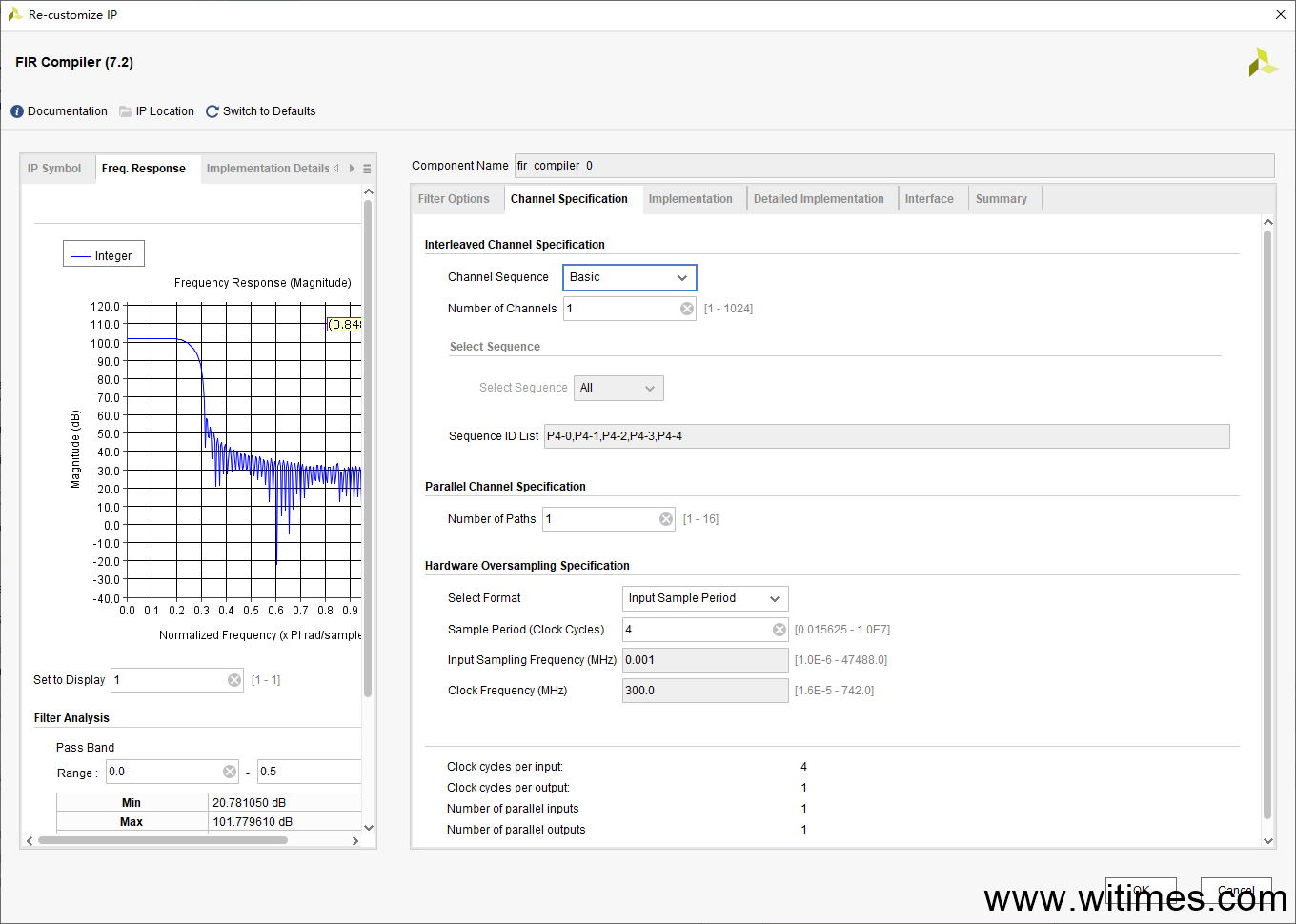Clear the Number of Channels field

coord(687,309)
